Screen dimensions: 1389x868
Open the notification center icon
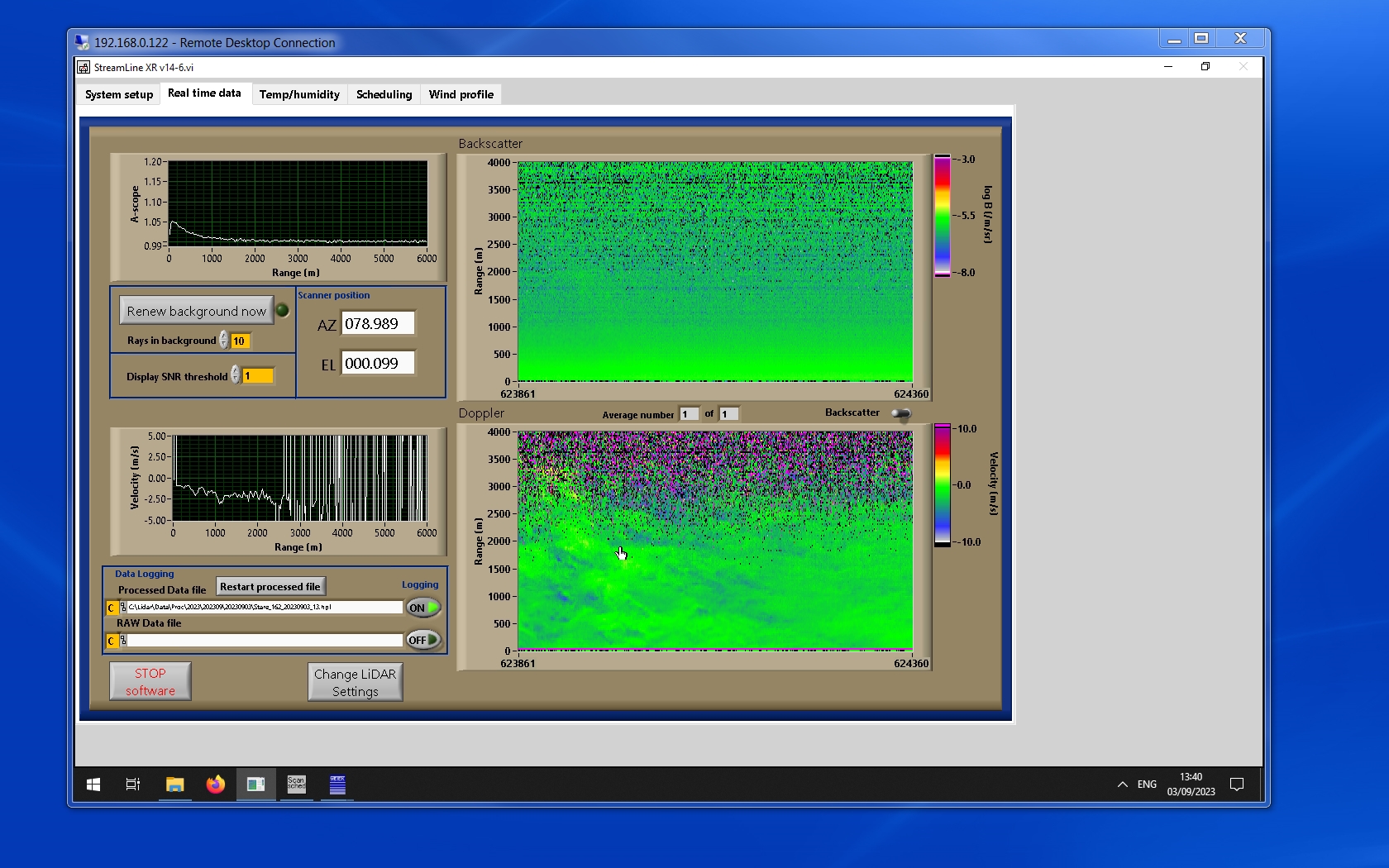pos(1237,784)
